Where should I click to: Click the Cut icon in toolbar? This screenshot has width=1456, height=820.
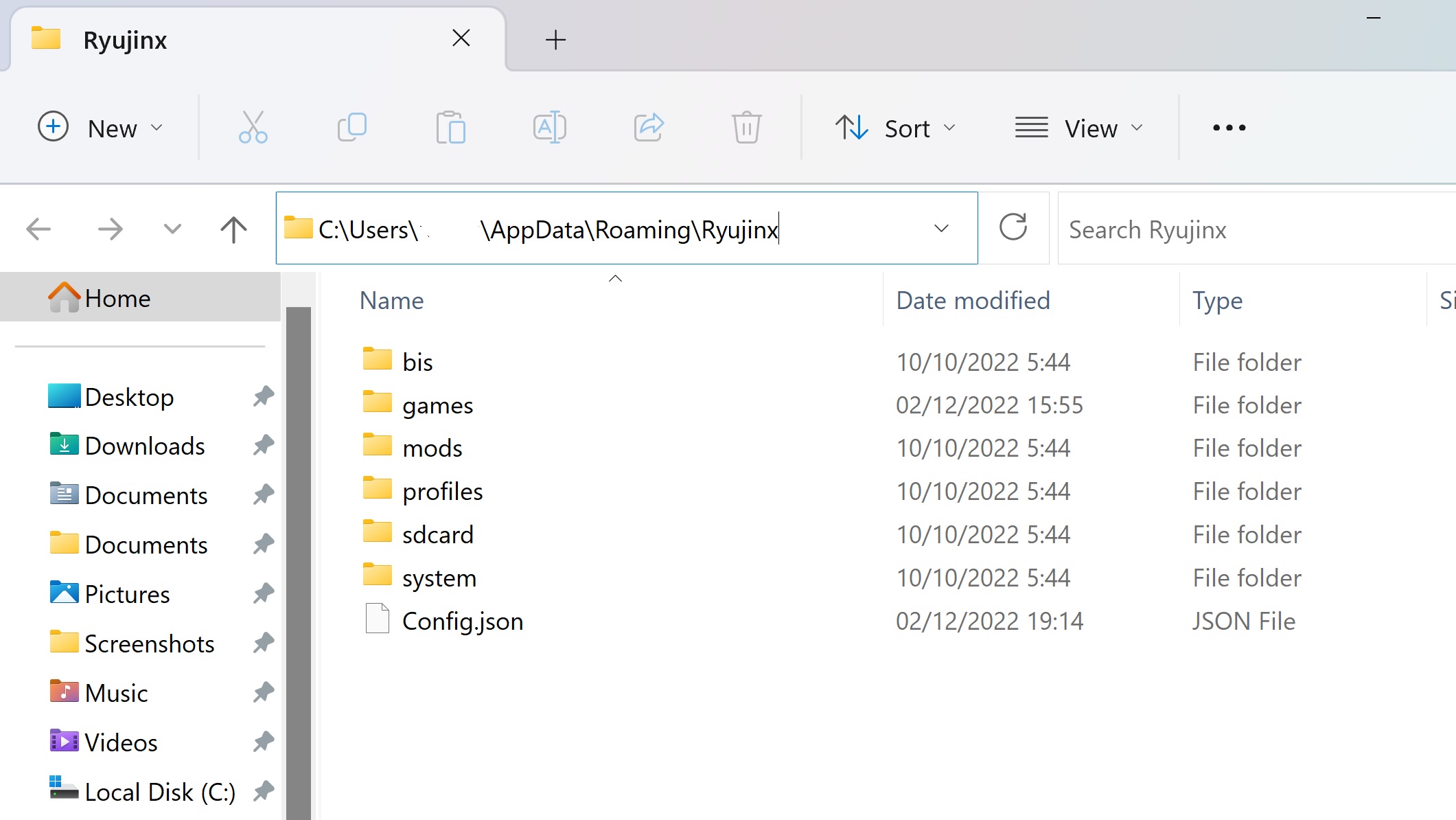click(253, 127)
